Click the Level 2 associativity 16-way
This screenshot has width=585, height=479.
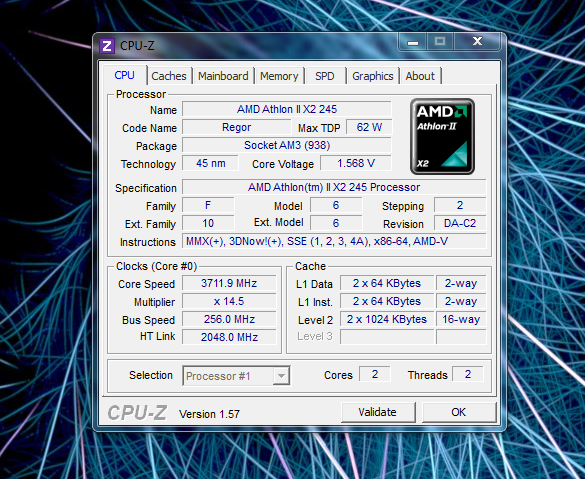461,319
